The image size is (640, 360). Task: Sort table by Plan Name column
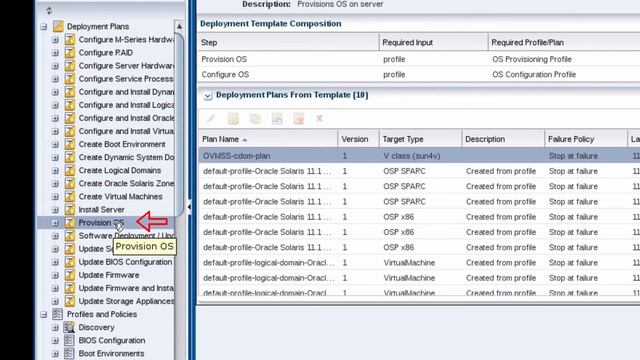[268, 139]
